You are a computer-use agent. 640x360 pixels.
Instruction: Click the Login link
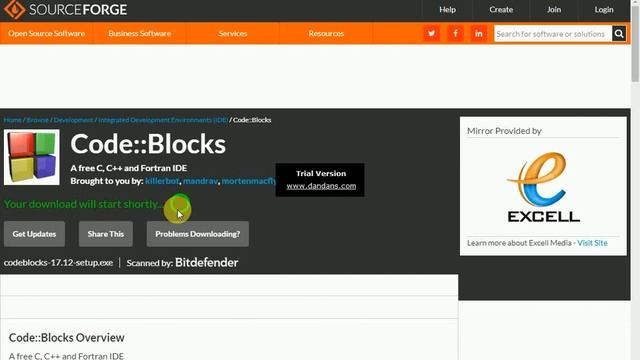pyautogui.click(x=604, y=9)
